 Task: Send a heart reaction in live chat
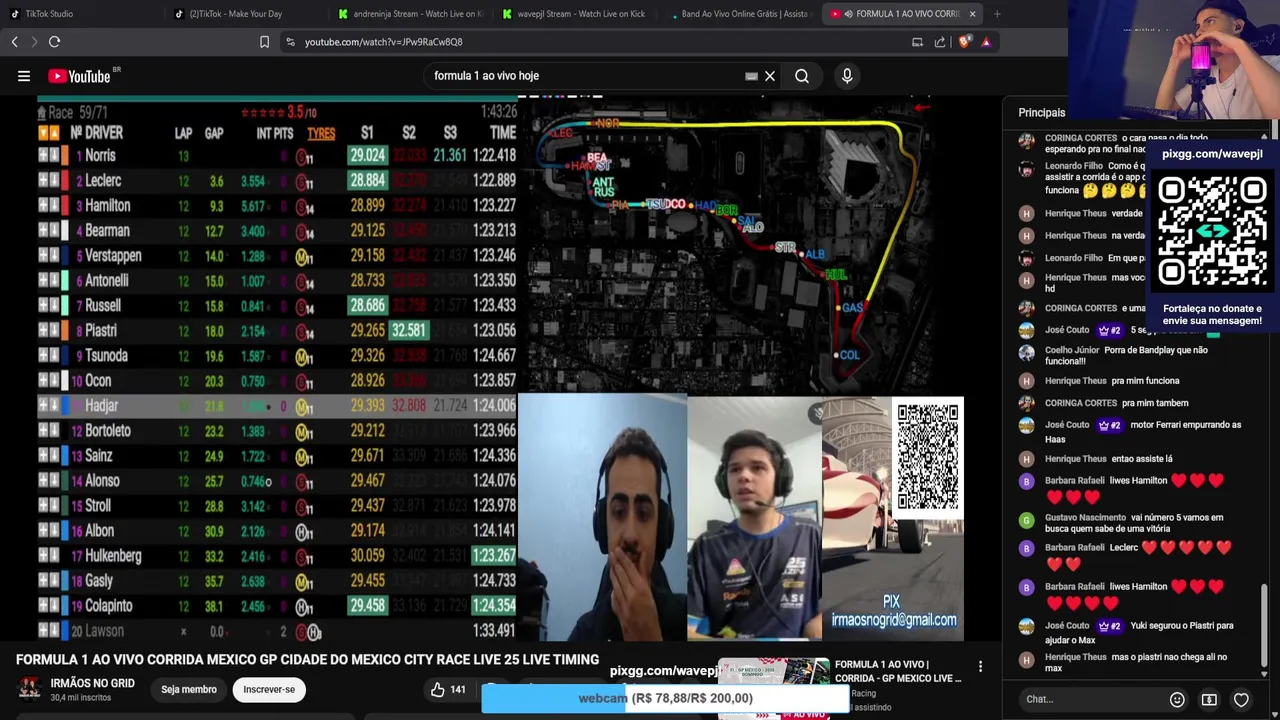1241,700
